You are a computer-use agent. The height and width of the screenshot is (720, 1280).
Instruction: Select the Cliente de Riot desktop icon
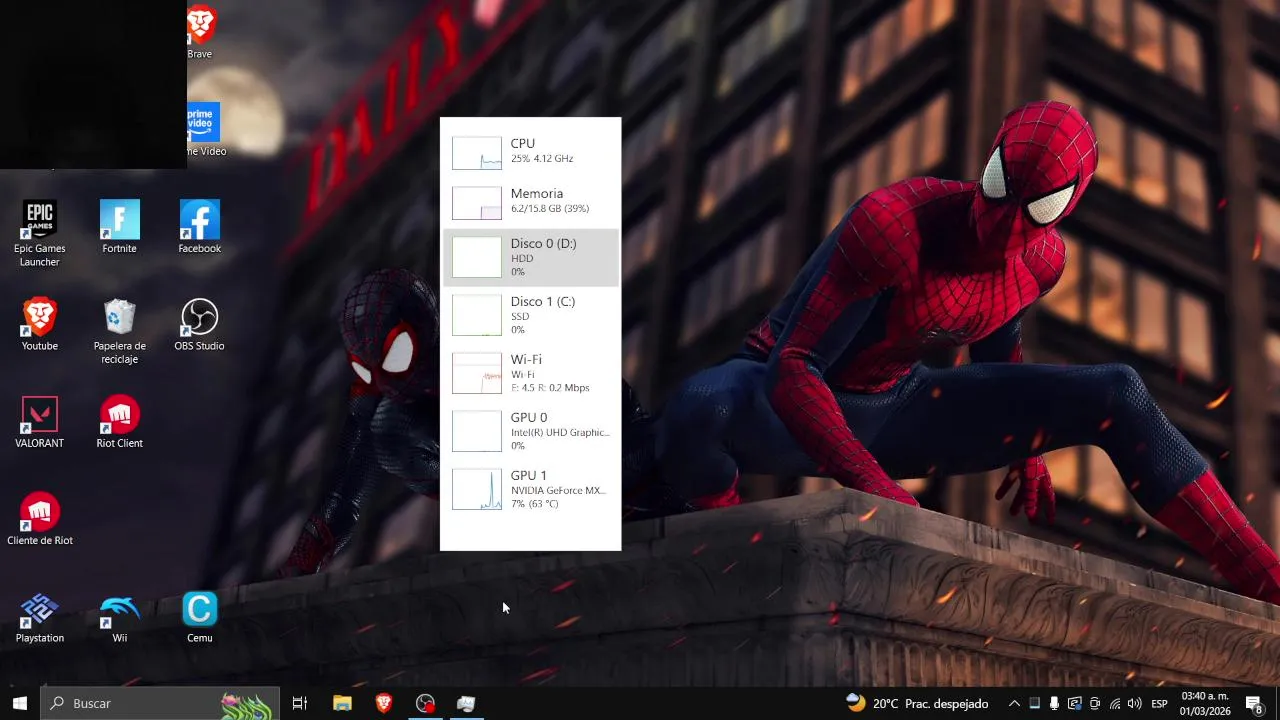coord(40,519)
